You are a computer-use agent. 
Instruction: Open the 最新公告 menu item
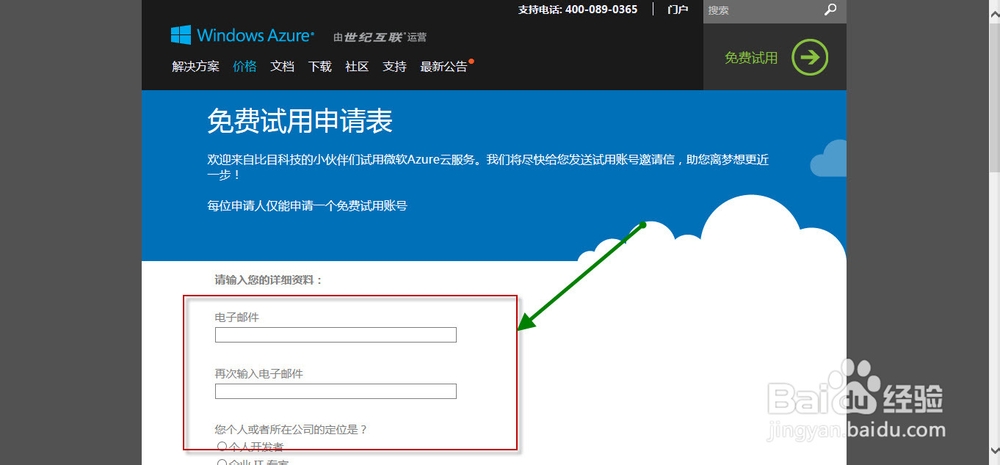coord(445,66)
